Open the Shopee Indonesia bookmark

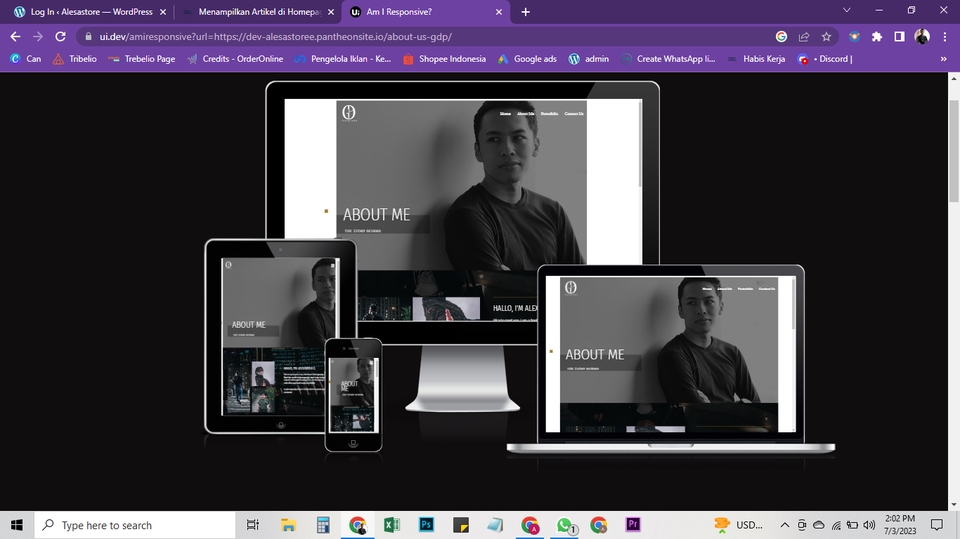point(444,59)
